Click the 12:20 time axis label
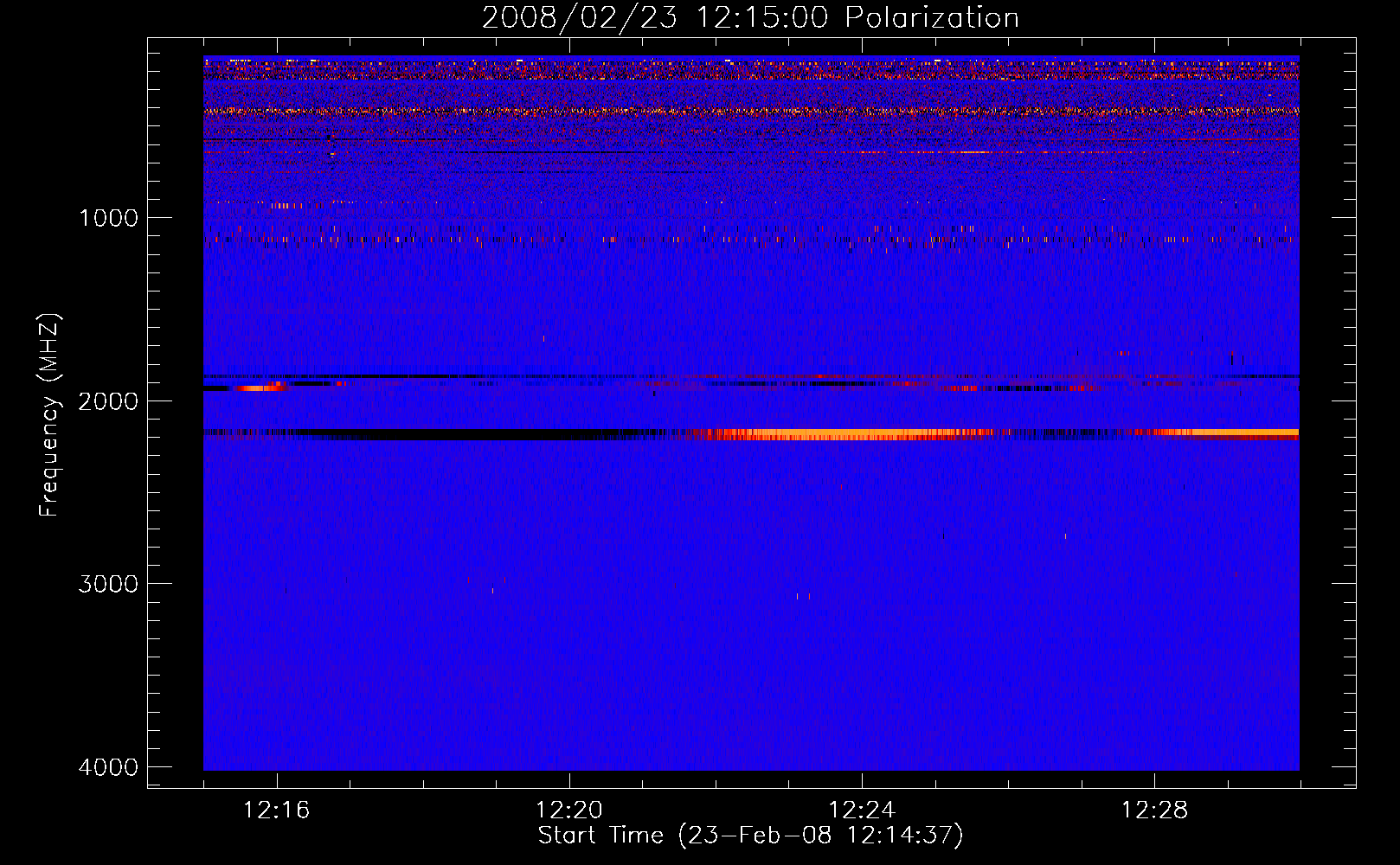1400x865 pixels. click(x=569, y=811)
